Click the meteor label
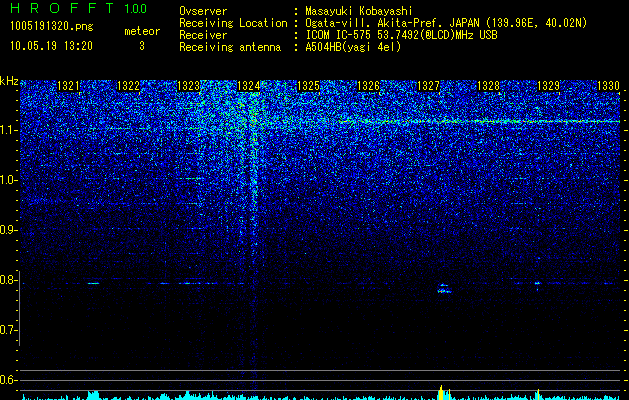629x400 pixels. tap(142, 31)
